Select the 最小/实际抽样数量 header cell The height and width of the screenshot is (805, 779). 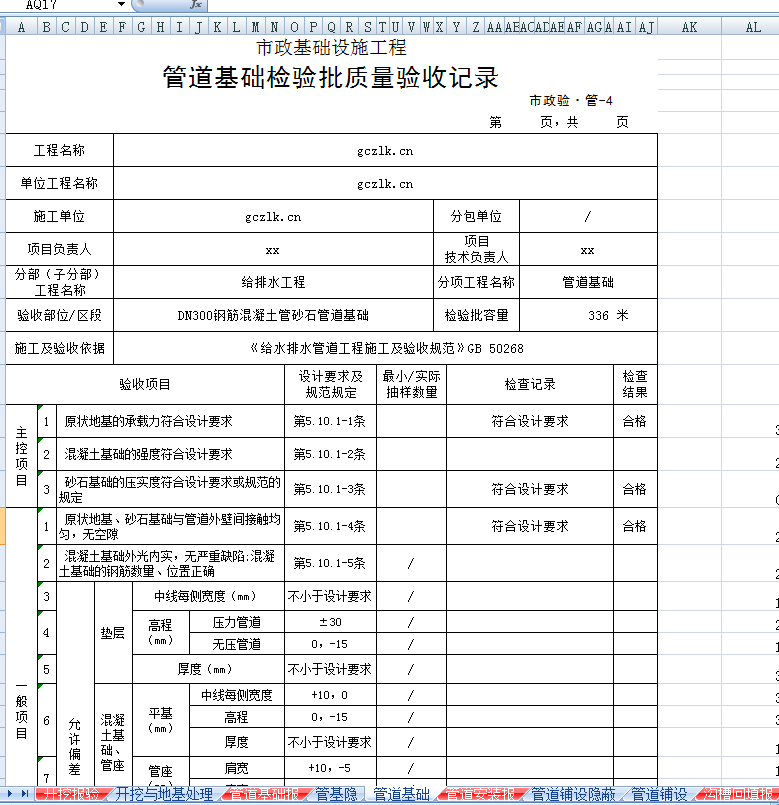[411, 385]
